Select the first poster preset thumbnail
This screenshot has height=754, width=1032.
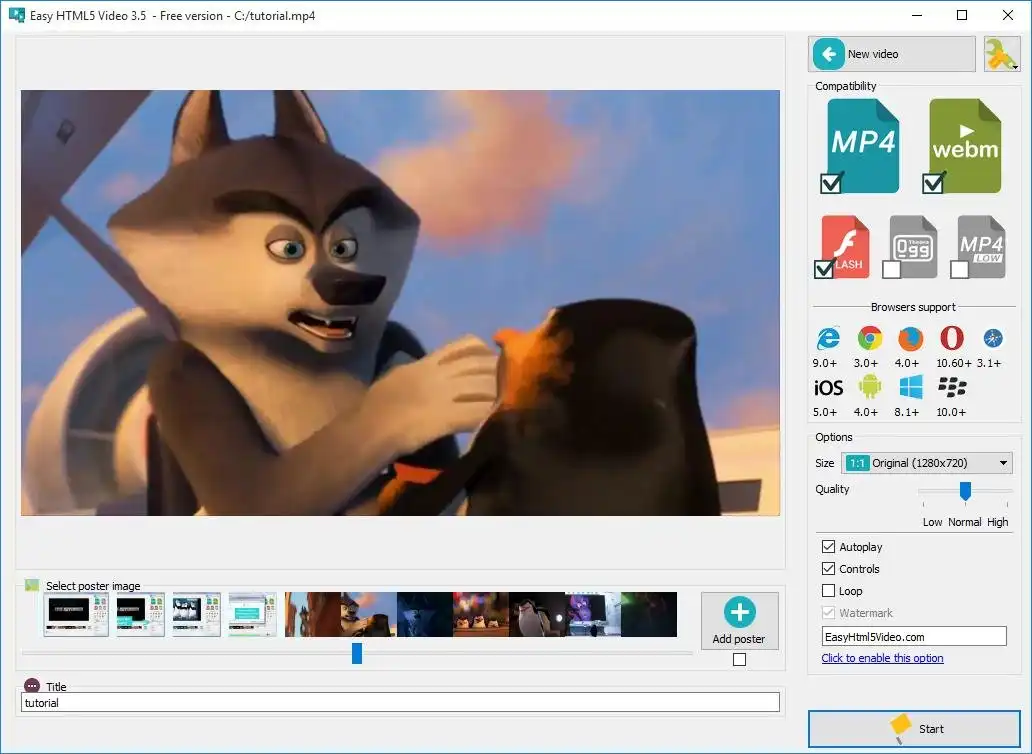click(x=76, y=615)
